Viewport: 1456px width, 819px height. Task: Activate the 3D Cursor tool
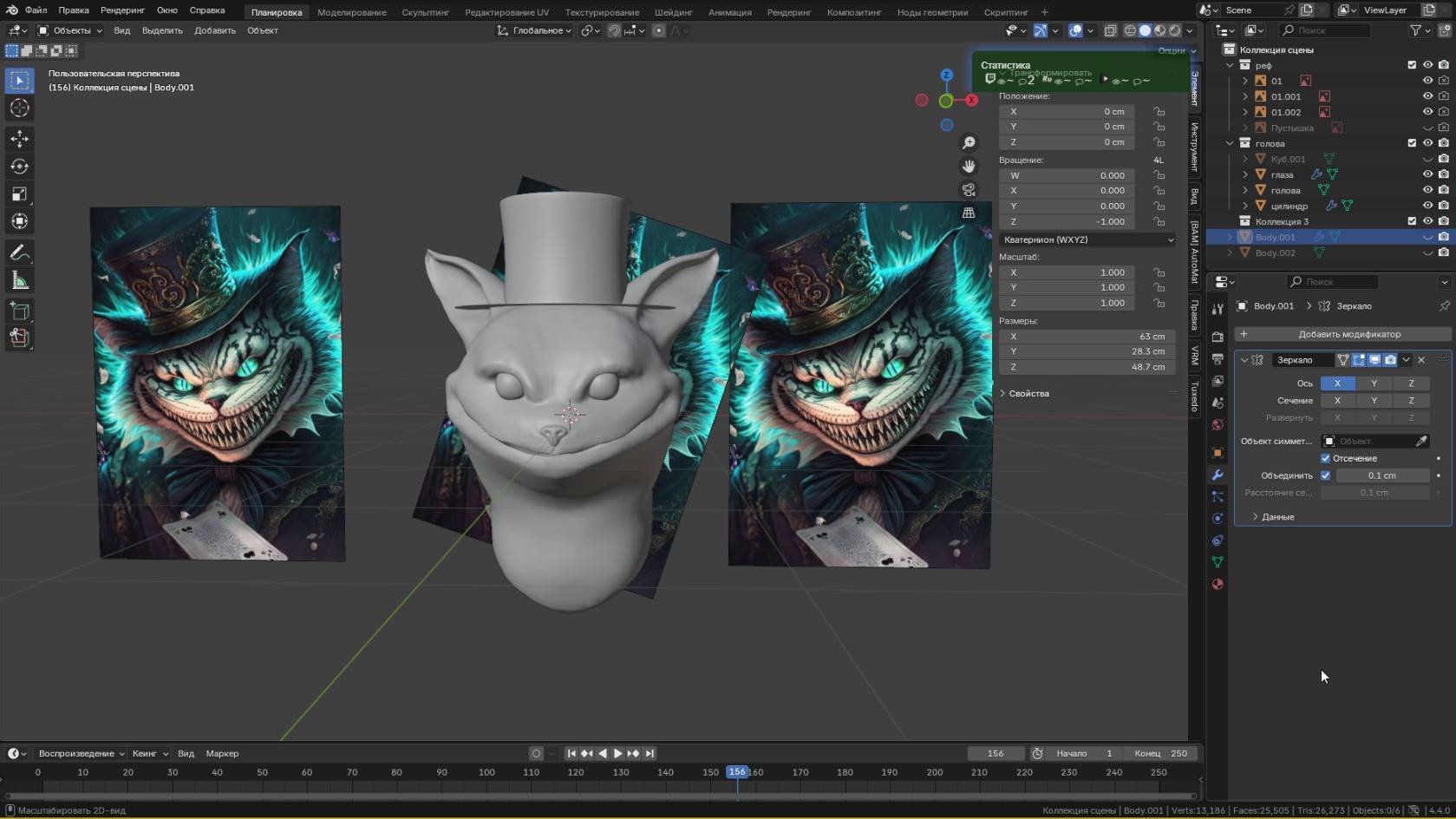tap(19, 108)
